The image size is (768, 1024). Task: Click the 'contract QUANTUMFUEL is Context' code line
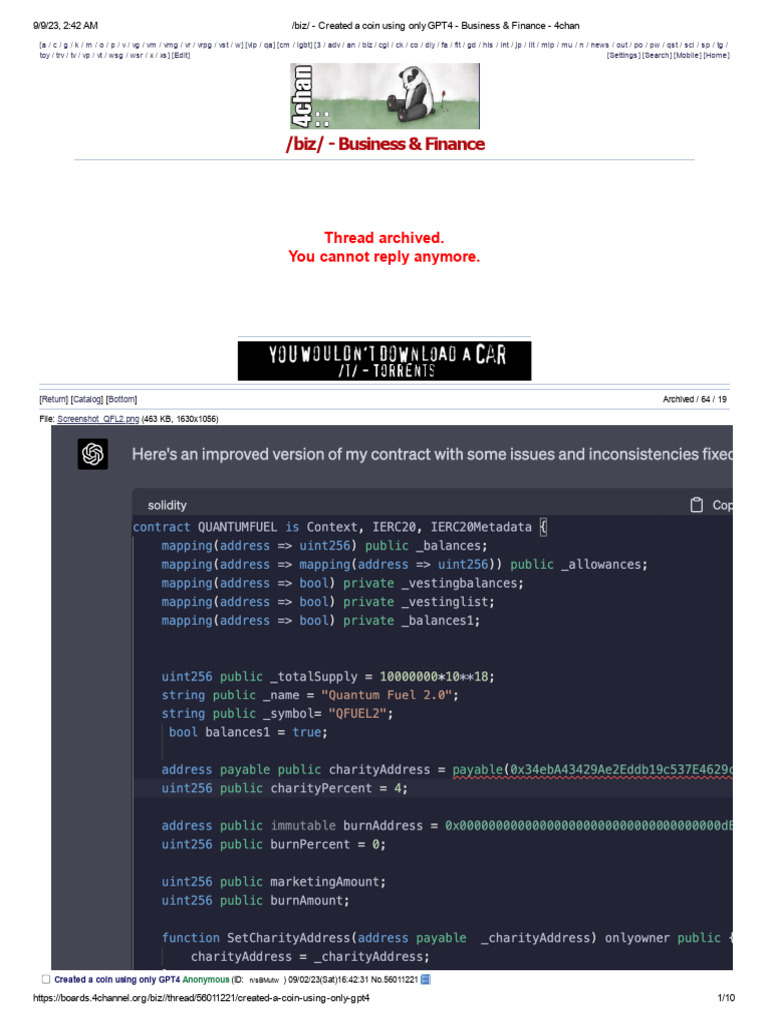click(x=340, y=527)
